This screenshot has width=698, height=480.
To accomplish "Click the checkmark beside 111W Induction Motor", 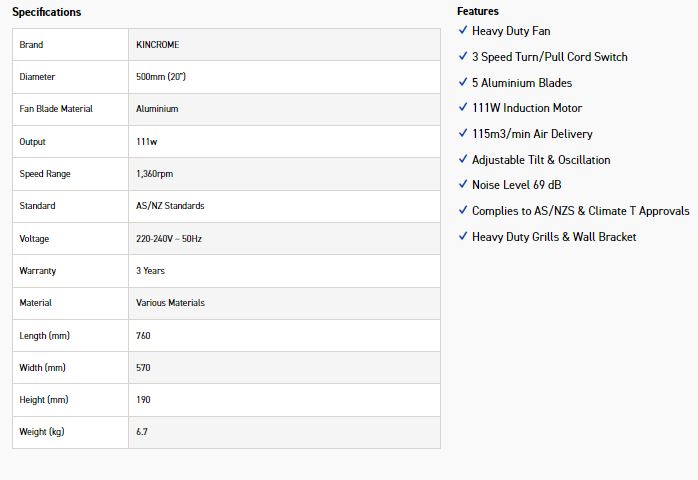I will pyautogui.click(x=463, y=108).
